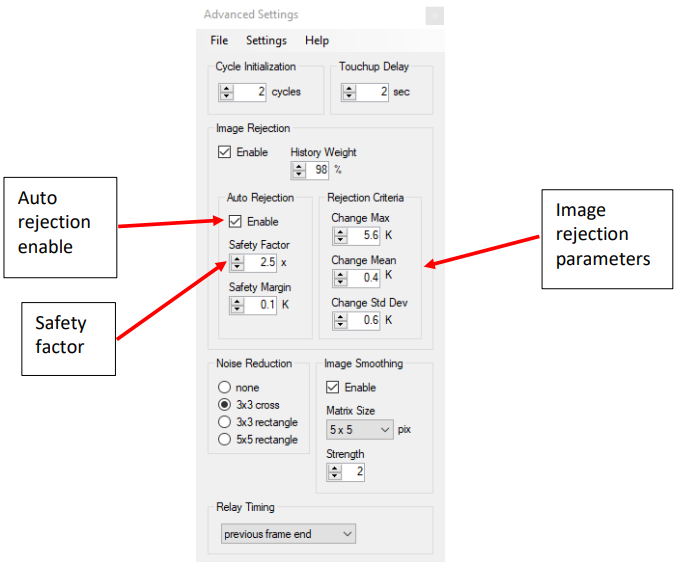Open the Settings menu
This screenshot has height=562, width=675.
tap(266, 41)
